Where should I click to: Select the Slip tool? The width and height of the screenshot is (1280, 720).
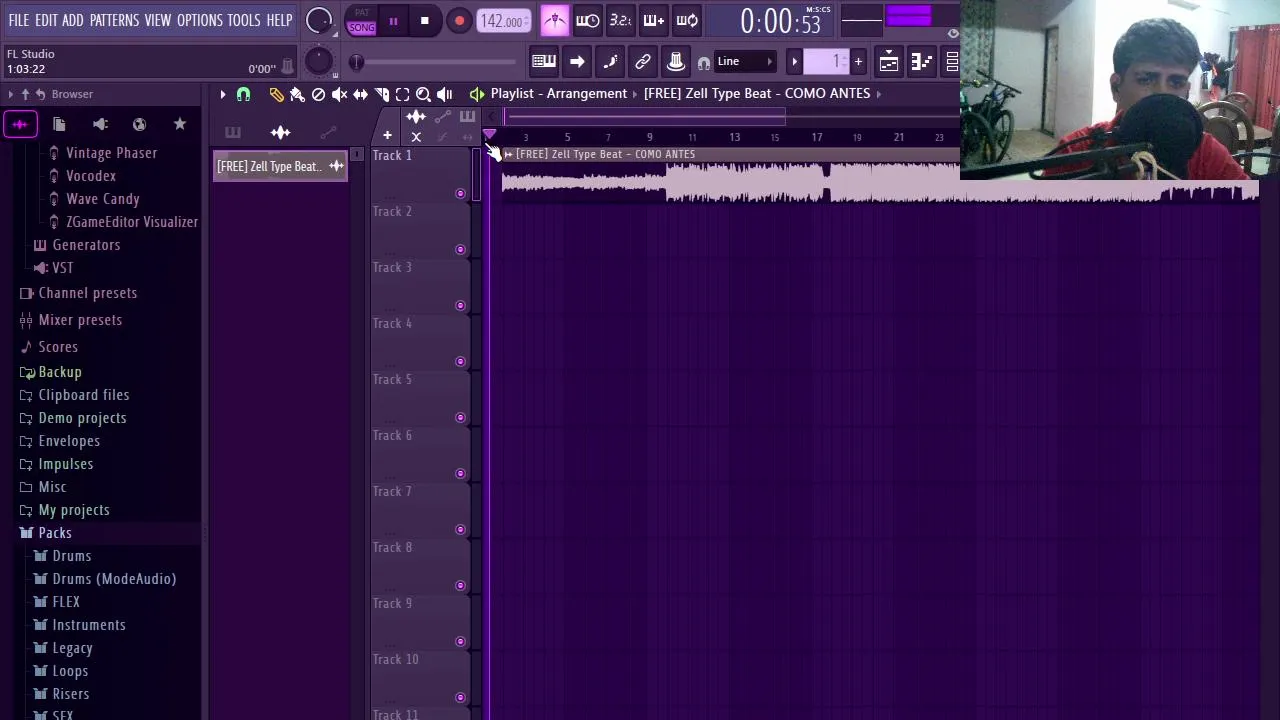(360, 94)
